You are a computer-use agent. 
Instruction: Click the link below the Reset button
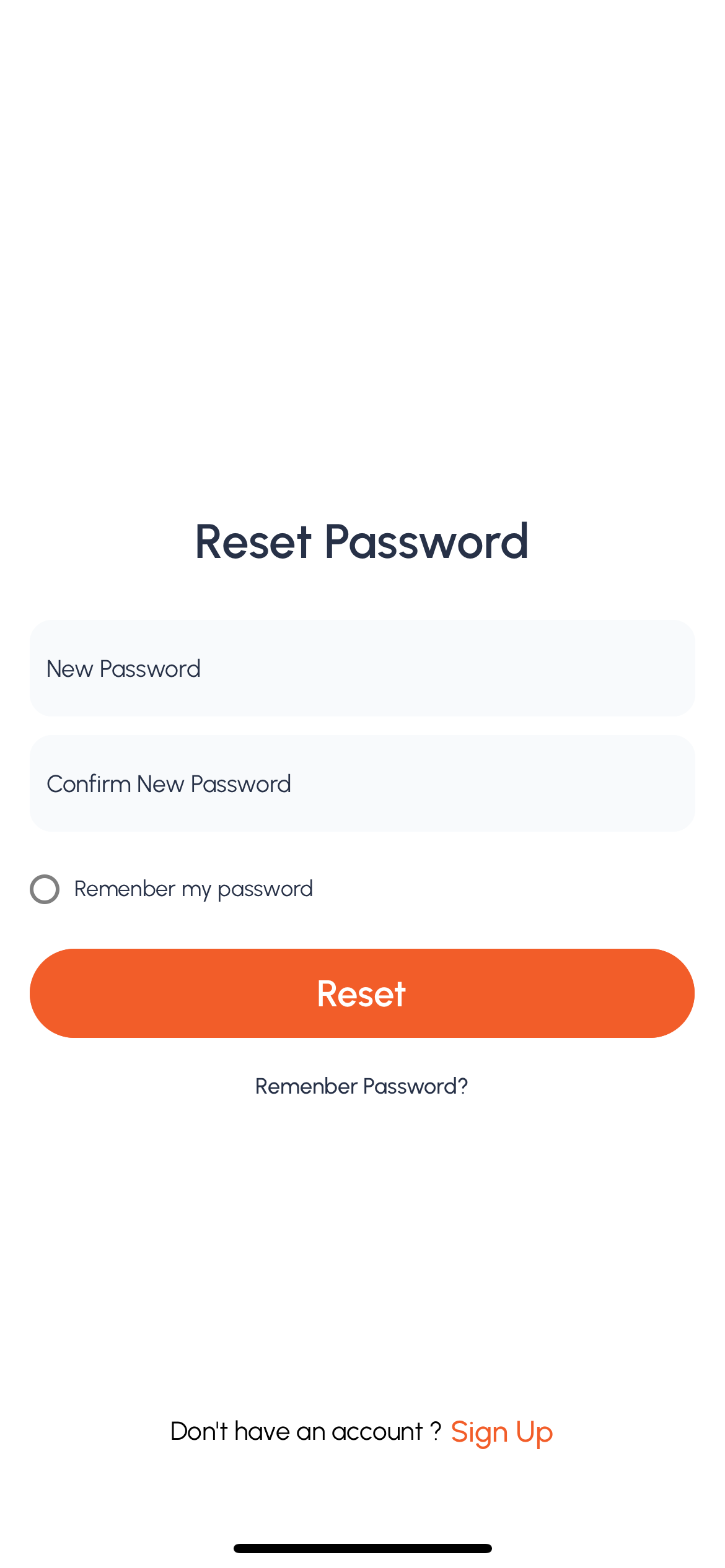[x=361, y=1086]
